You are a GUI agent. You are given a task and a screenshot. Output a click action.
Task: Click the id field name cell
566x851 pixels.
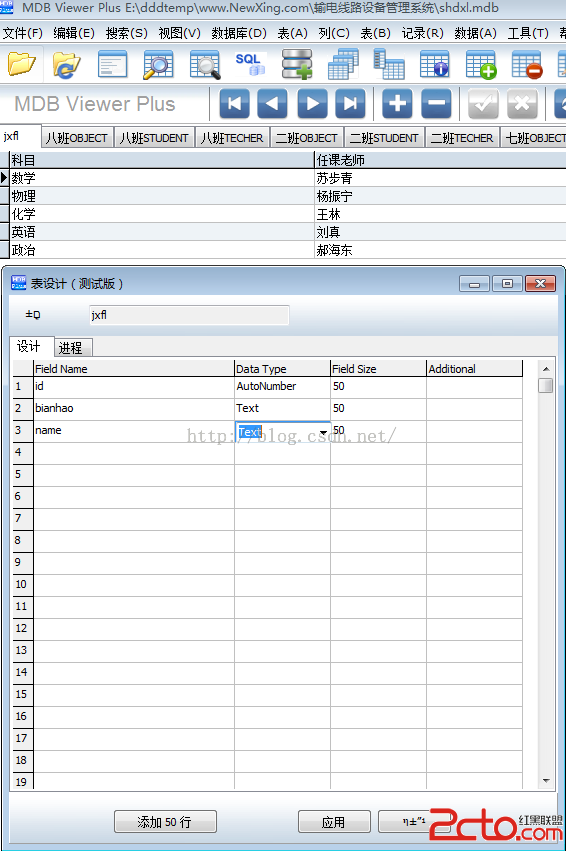tap(133, 386)
